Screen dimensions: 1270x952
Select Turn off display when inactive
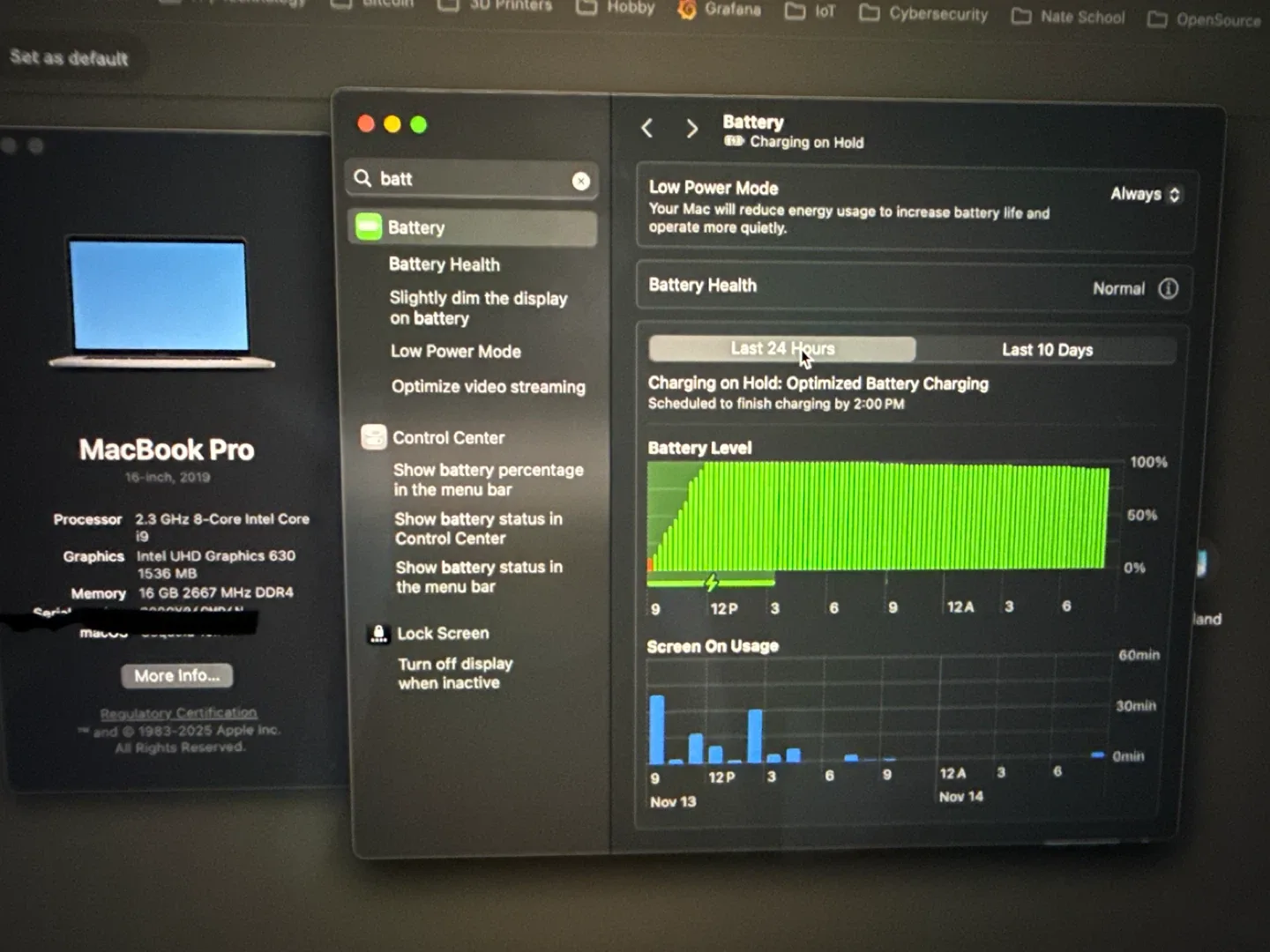[455, 673]
